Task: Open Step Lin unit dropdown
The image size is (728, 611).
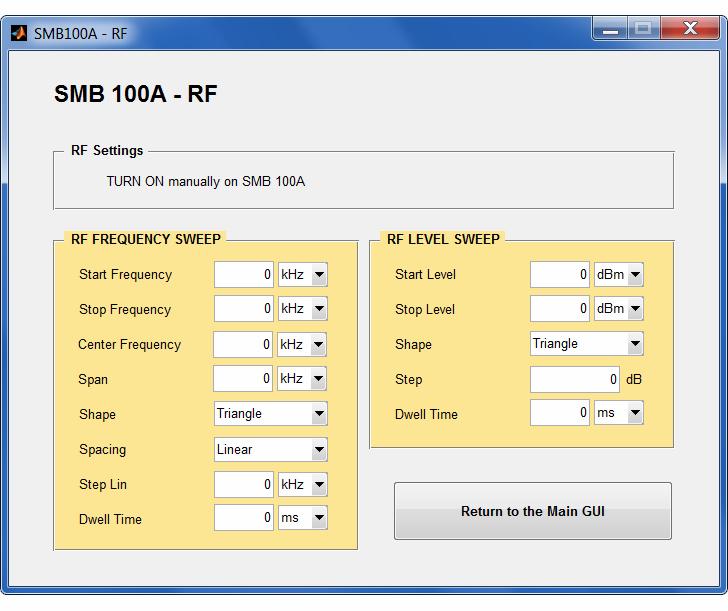Action: tap(303, 485)
